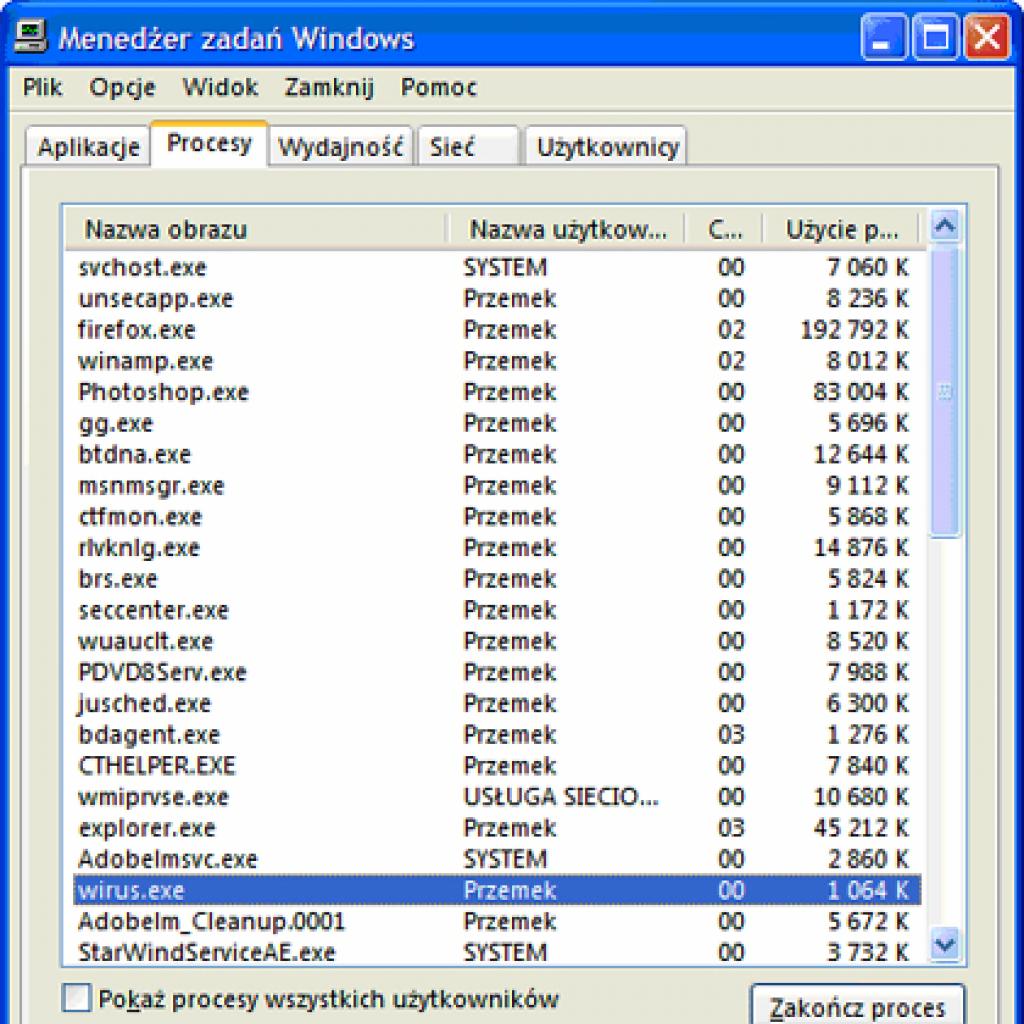Select the CTHELPER.EXE process

point(496,765)
